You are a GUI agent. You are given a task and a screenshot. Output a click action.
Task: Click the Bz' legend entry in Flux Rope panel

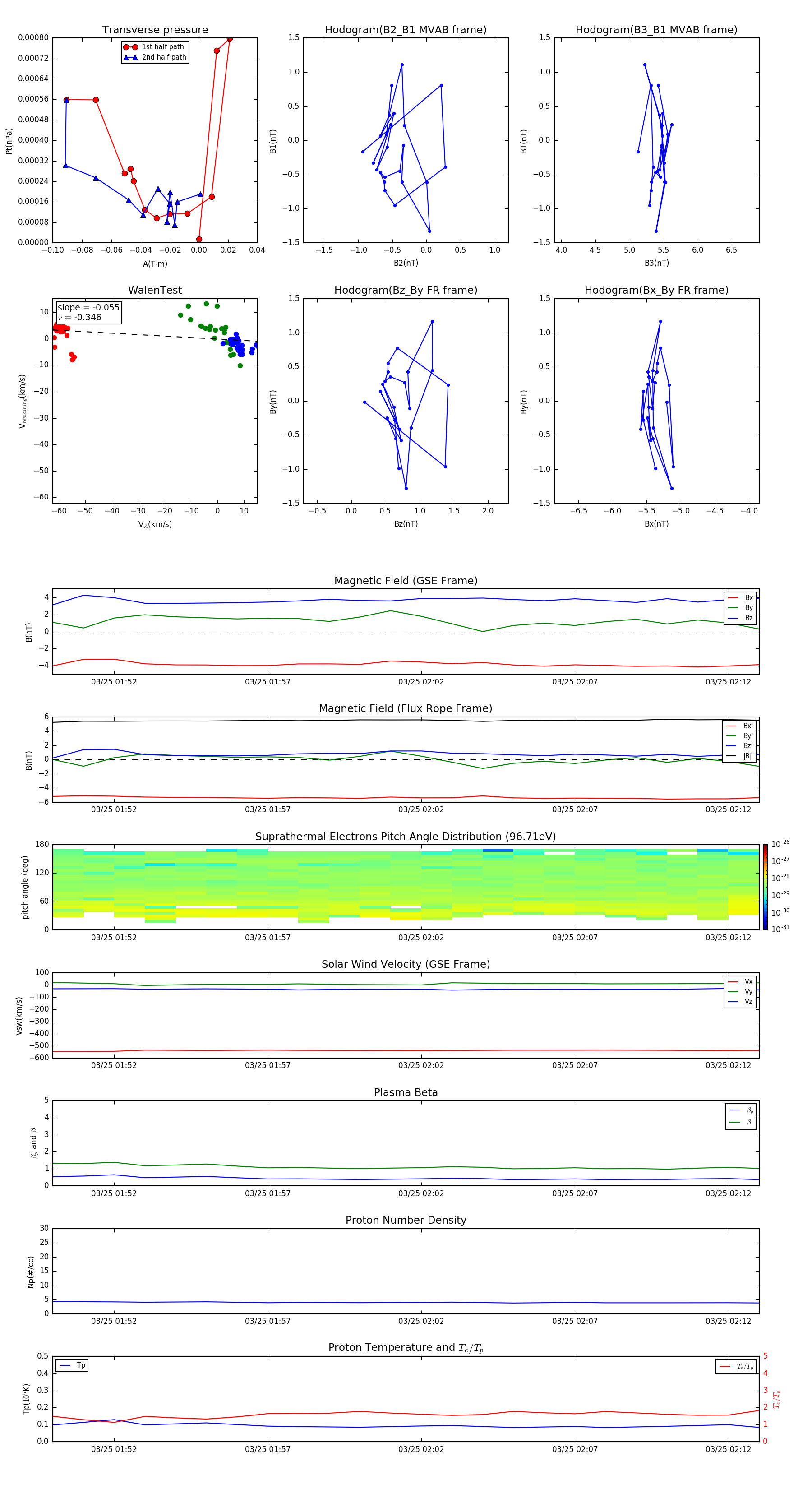[740, 746]
